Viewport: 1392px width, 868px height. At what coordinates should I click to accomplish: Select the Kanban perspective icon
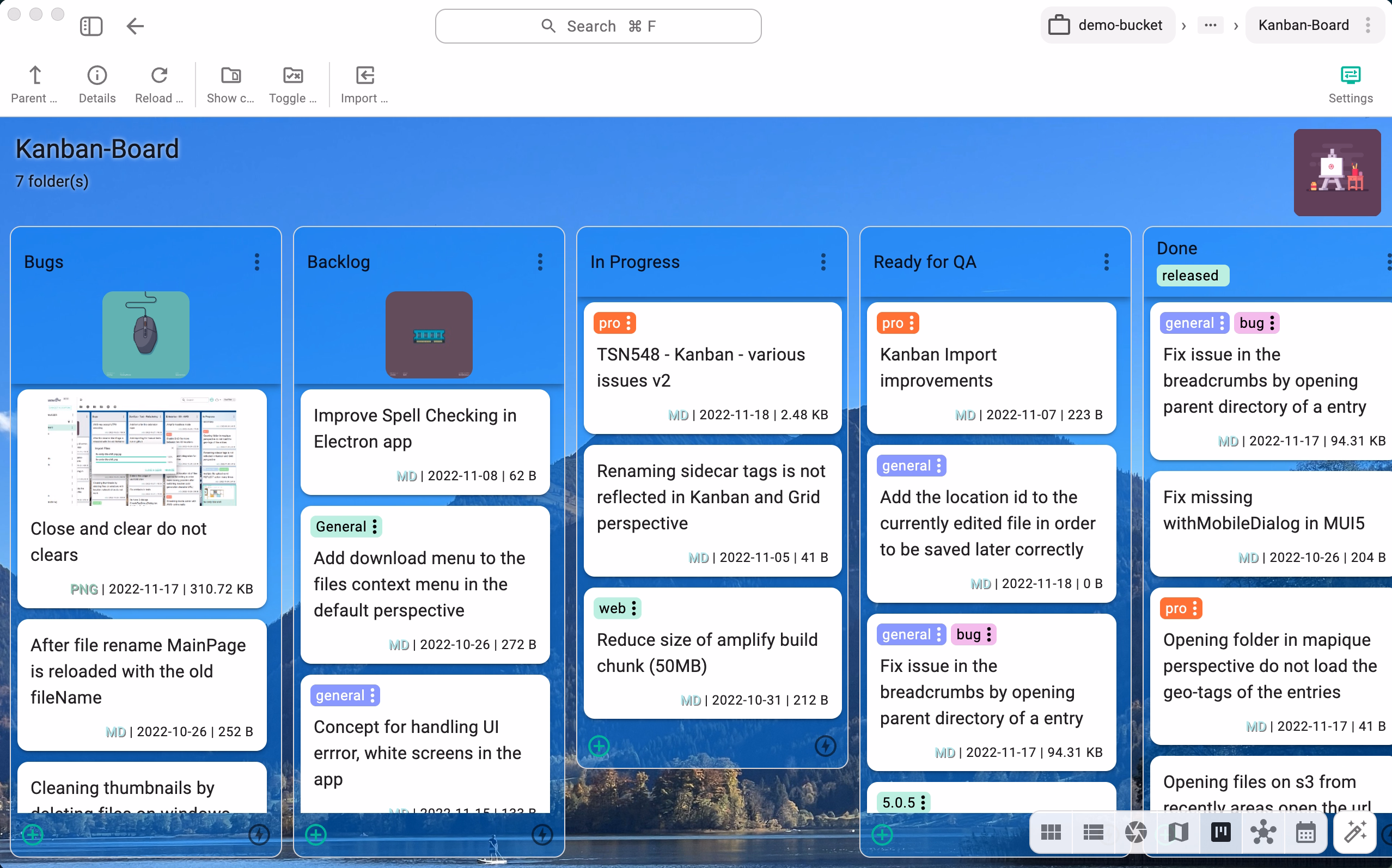tap(1221, 832)
